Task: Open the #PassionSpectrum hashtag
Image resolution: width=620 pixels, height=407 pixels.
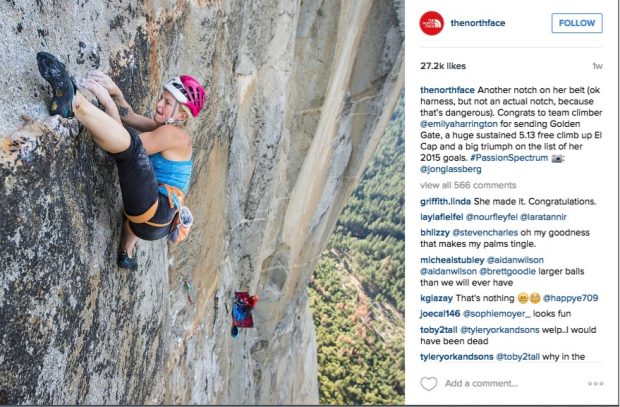Action: 509,158
